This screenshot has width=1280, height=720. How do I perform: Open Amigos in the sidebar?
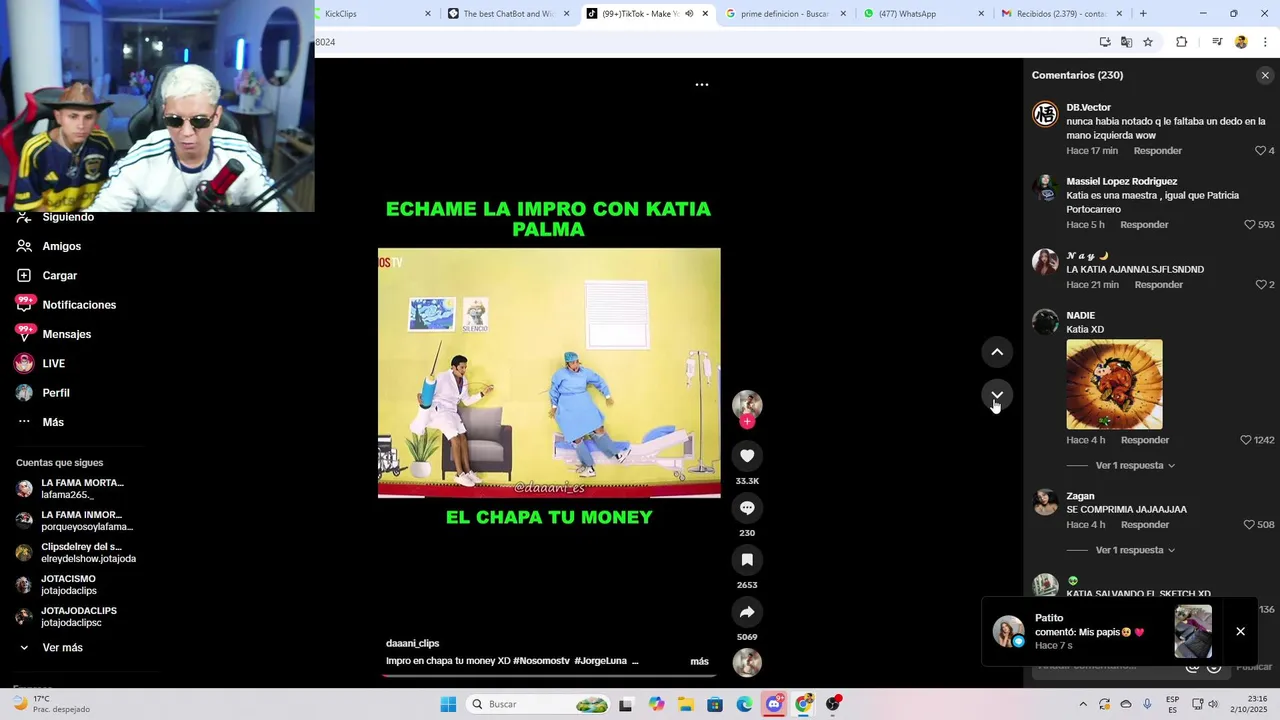pyautogui.click(x=61, y=246)
